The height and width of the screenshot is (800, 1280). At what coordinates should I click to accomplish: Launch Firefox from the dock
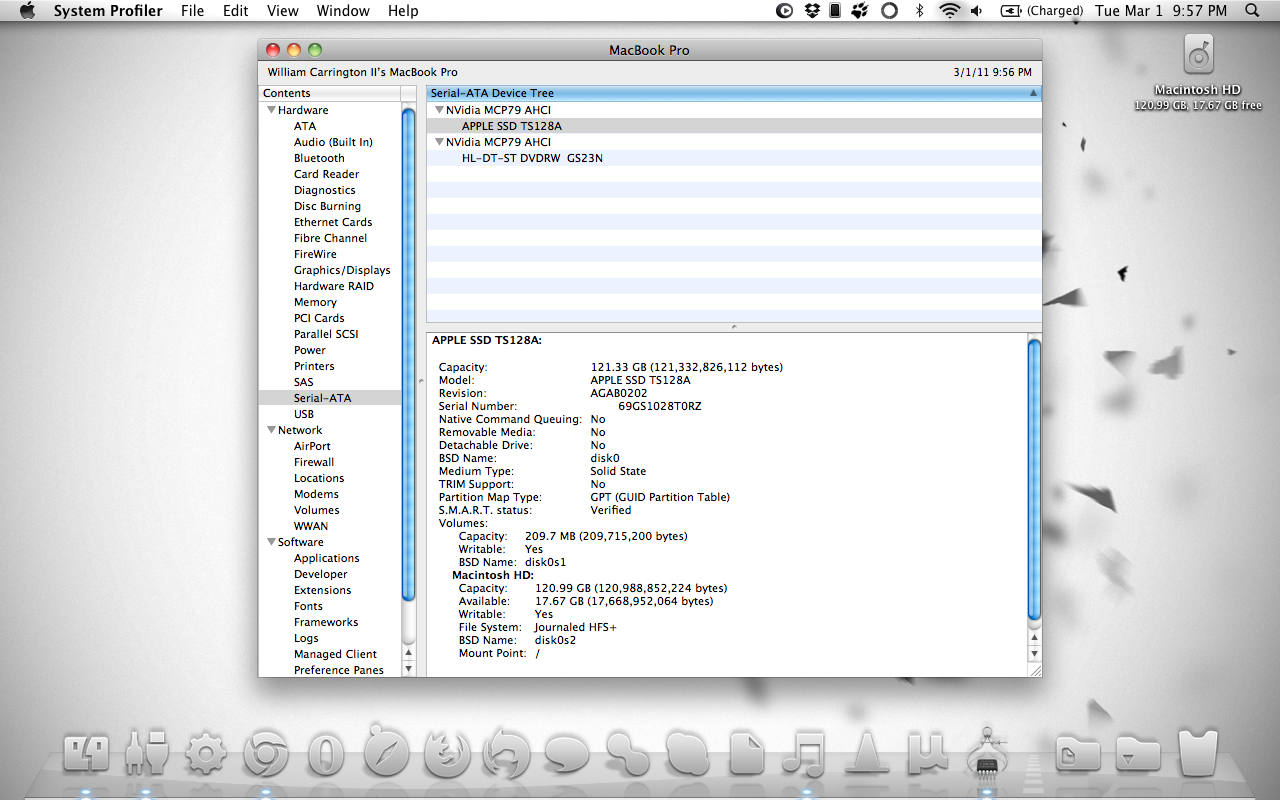447,752
